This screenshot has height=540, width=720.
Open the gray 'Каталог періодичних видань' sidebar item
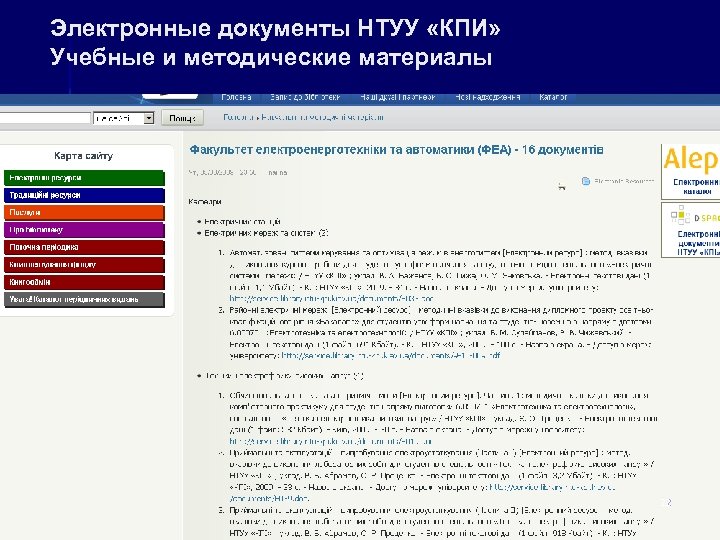(x=84, y=299)
